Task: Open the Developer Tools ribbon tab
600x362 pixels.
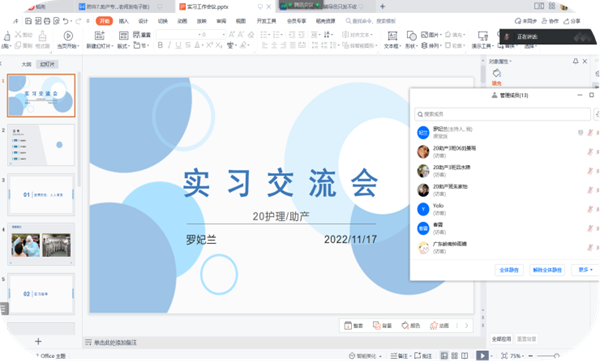Action: click(266, 21)
